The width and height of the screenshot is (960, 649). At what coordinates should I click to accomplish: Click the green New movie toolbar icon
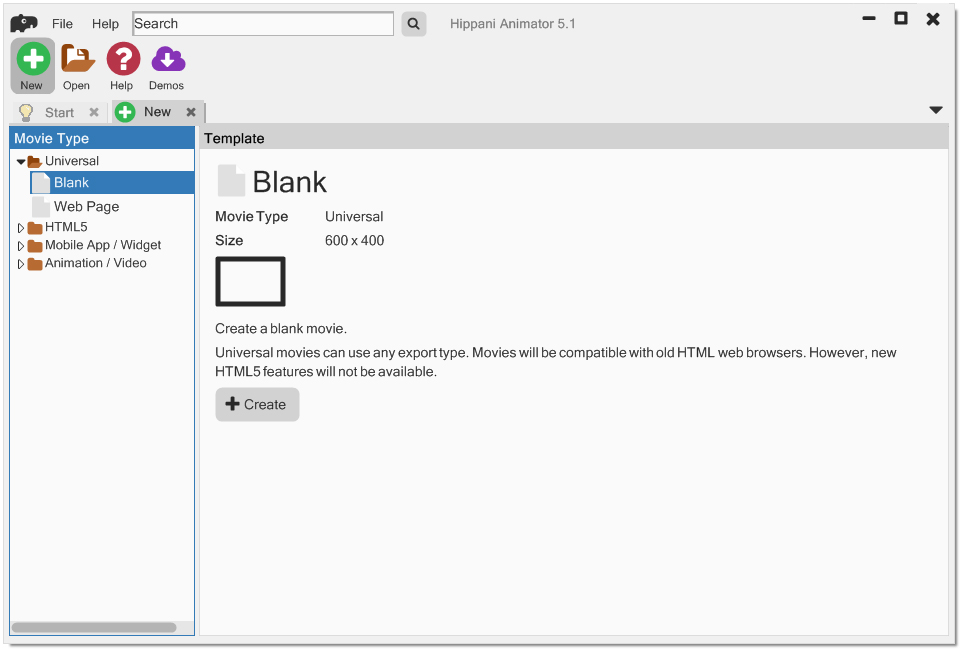click(x=33, y=59)
